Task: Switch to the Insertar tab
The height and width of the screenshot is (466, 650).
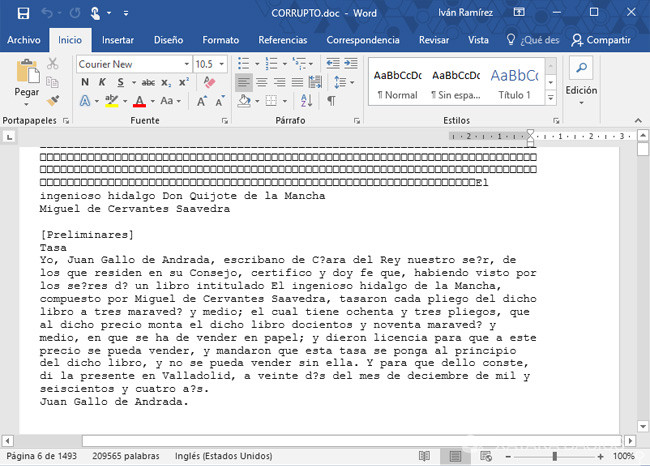Action: point(118,40)
